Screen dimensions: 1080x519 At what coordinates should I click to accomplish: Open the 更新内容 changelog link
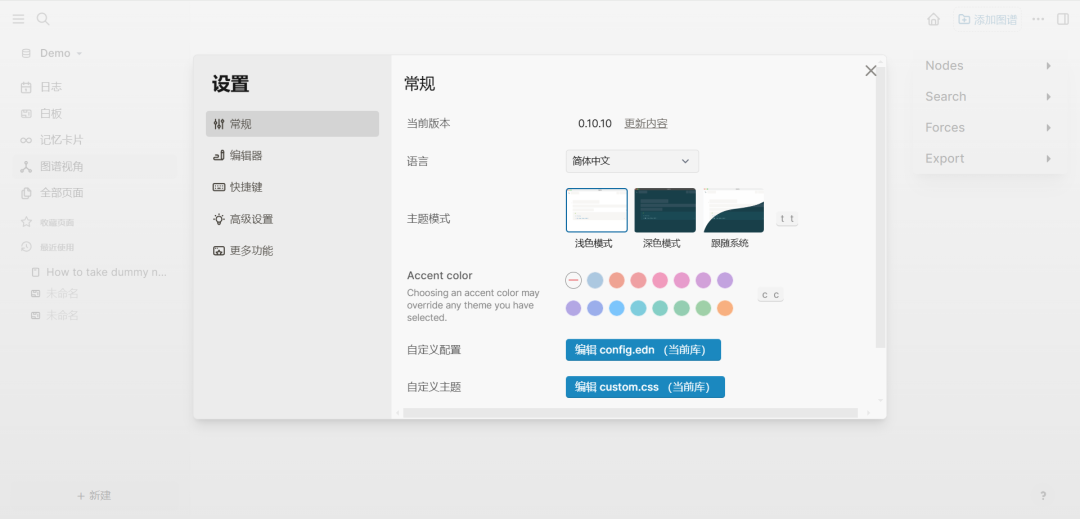pos(645,123)
